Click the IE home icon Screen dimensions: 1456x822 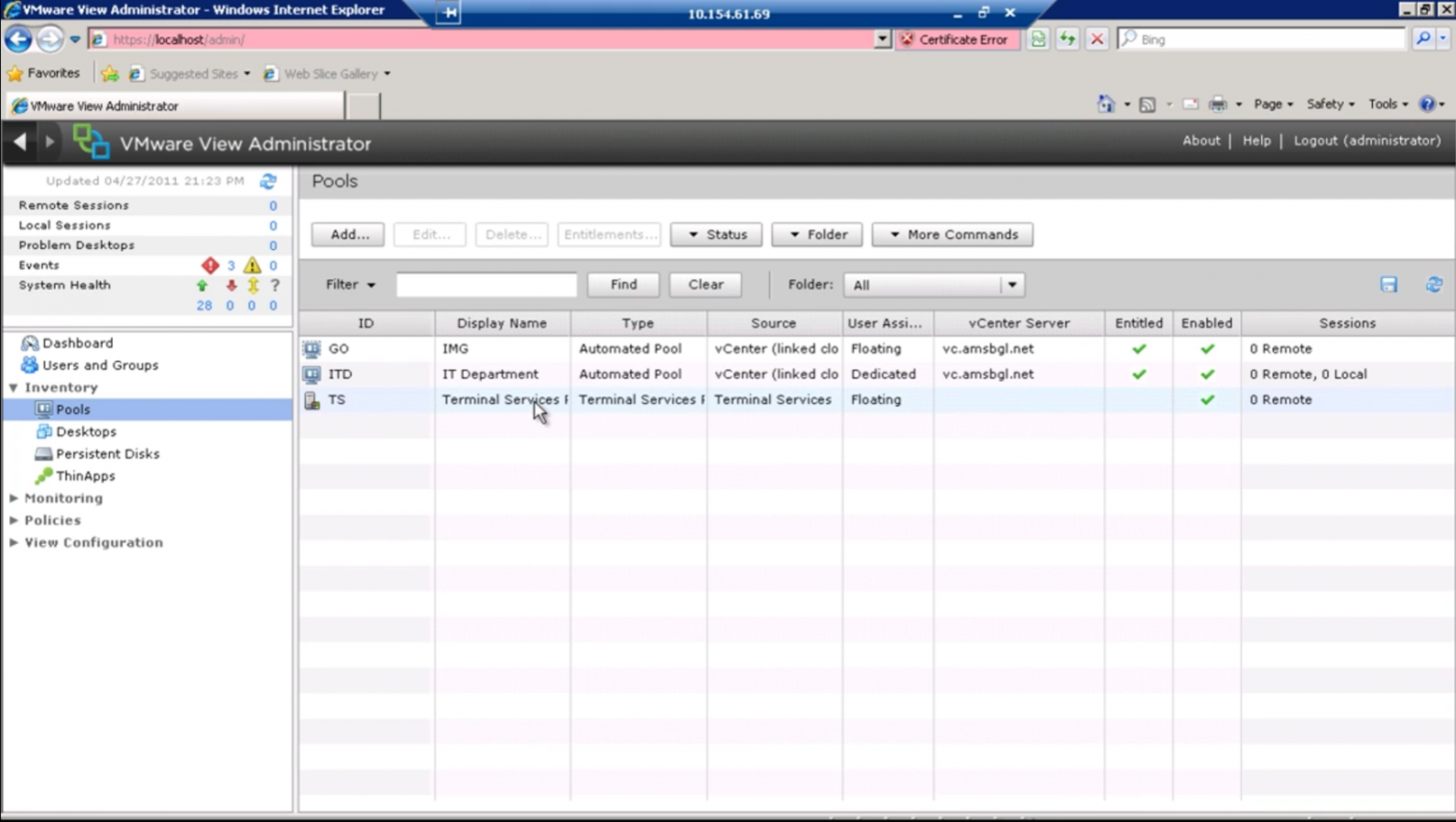pos(1106,104)
